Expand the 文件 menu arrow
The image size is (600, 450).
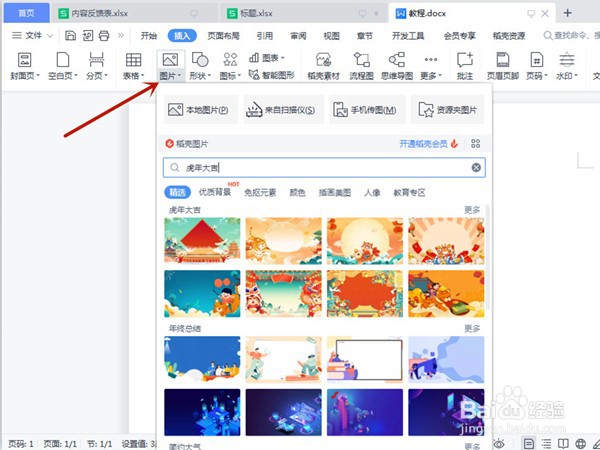50,36
